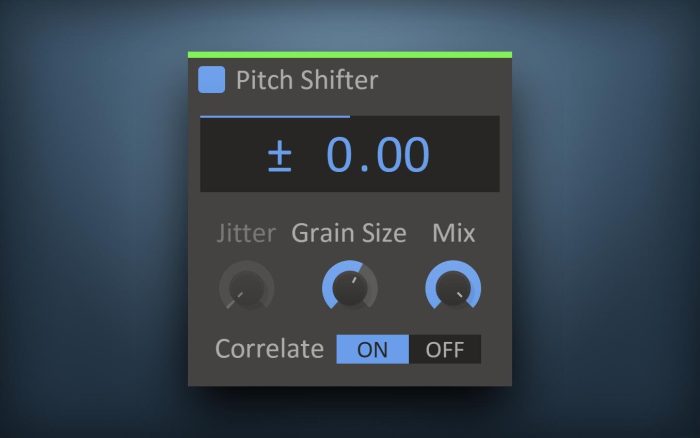This screenshot has width=700, height=438.
Task: Toggle the blue Pitch Shifter enable square
Action: [x=211, y=79]
